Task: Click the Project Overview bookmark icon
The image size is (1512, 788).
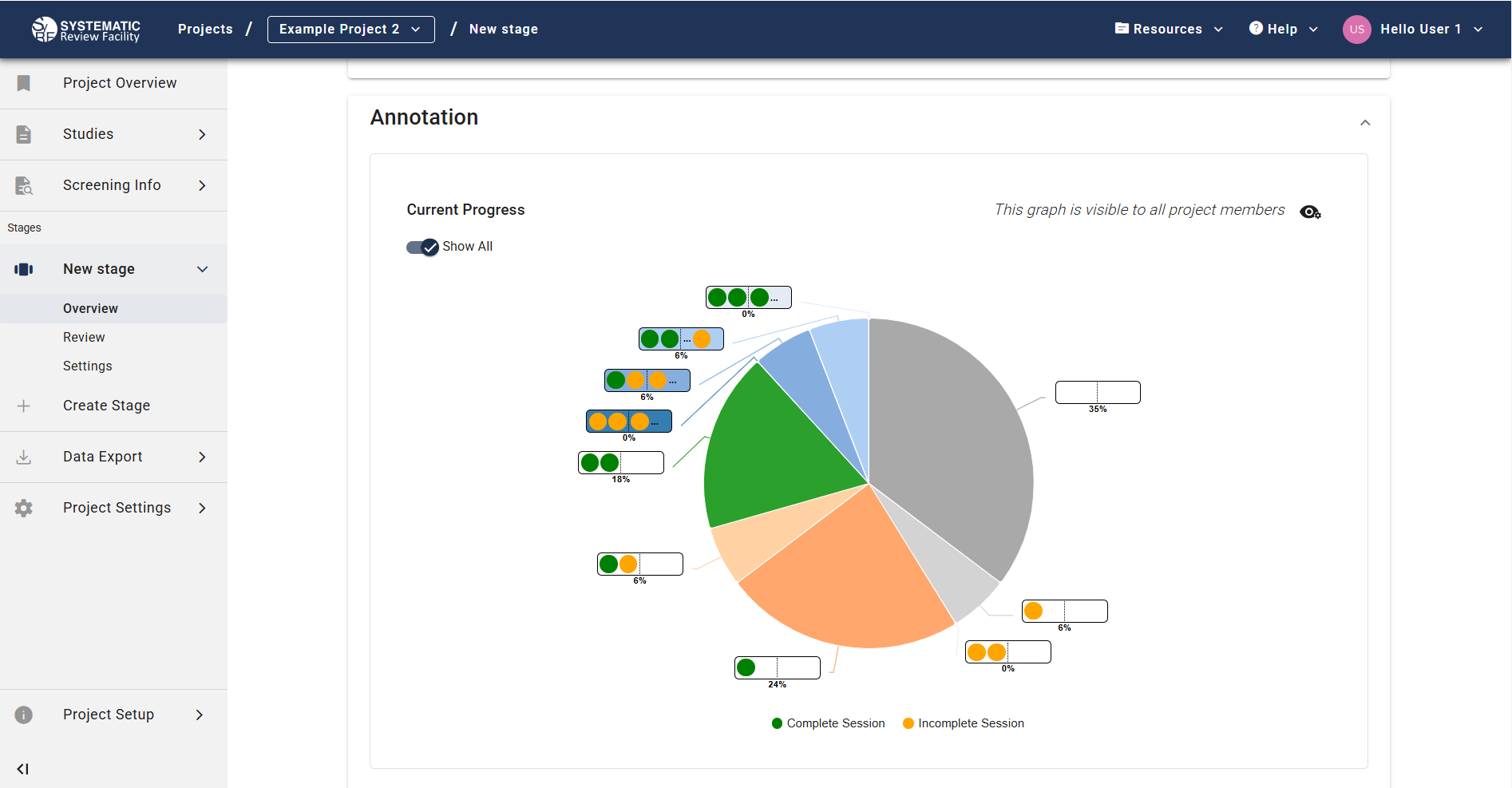Action: coord(23,83)
